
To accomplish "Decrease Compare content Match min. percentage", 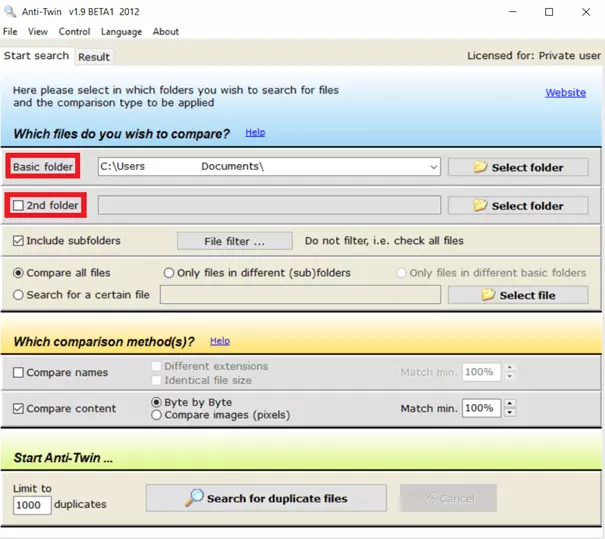I will point(510,412).
